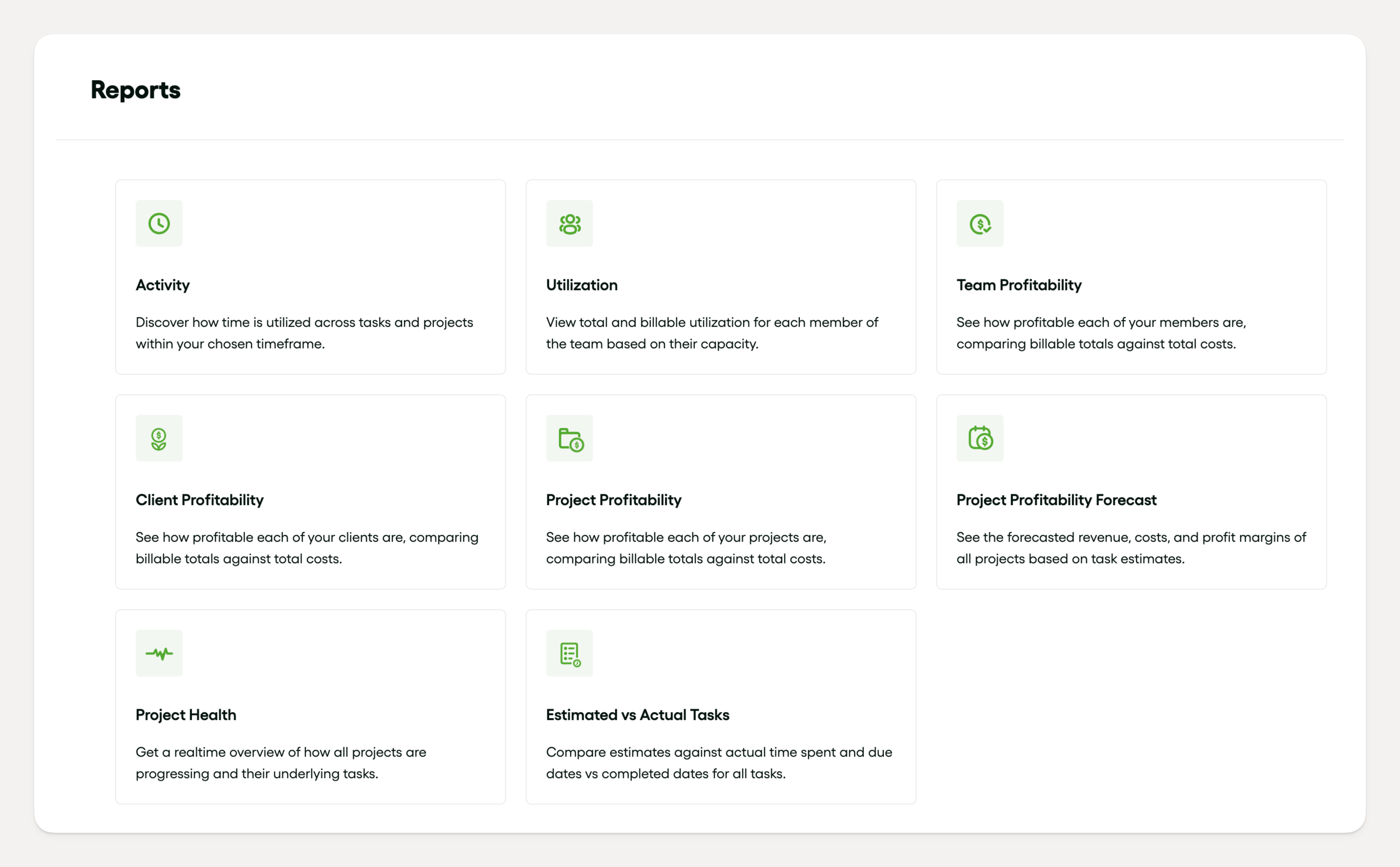Open the Utilization report title
Screen dimensions: 1400x867
[582, 285]
